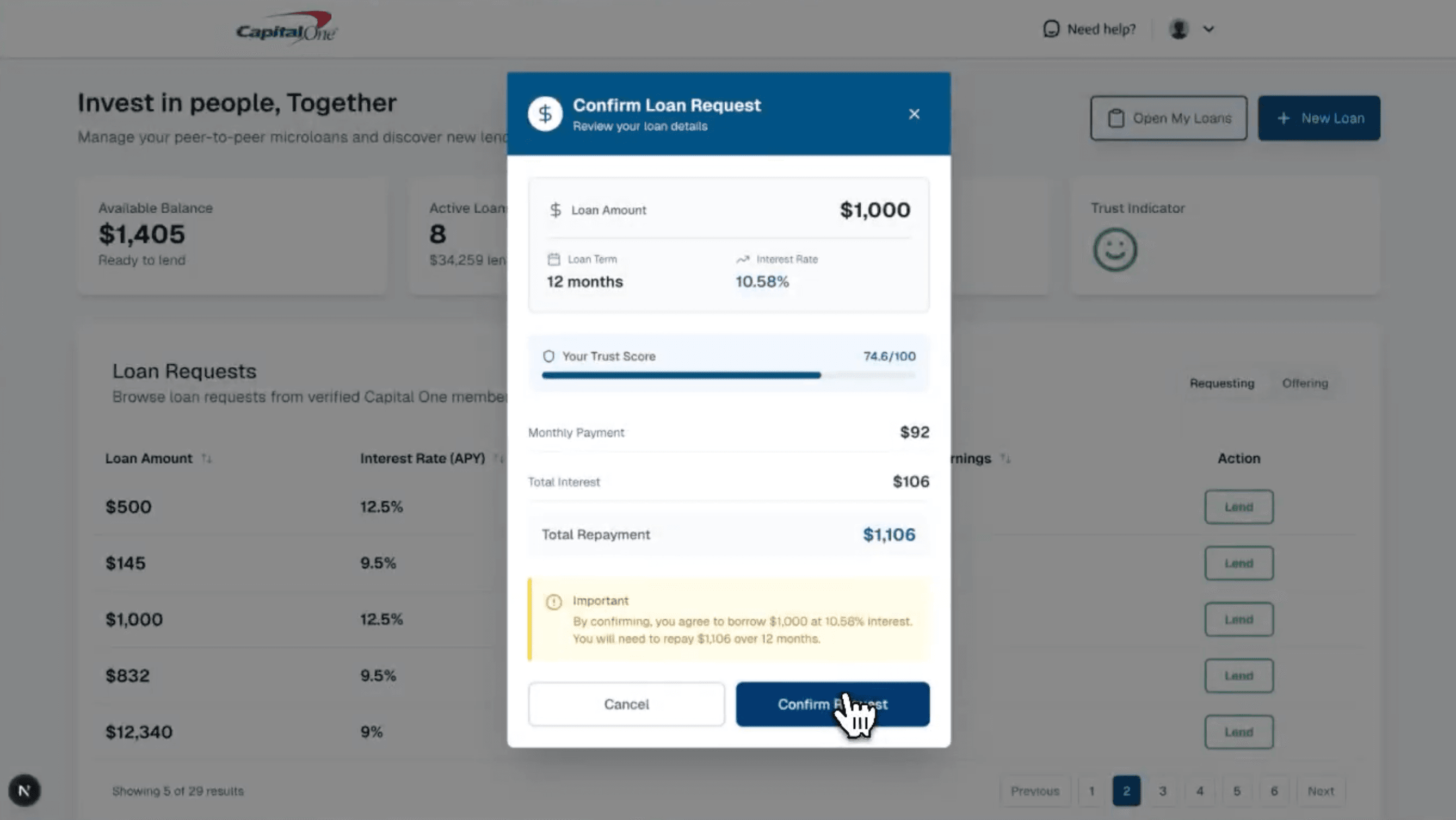Click the Confirm Request button
The image size is (1456, 820).
coord(831,704)
